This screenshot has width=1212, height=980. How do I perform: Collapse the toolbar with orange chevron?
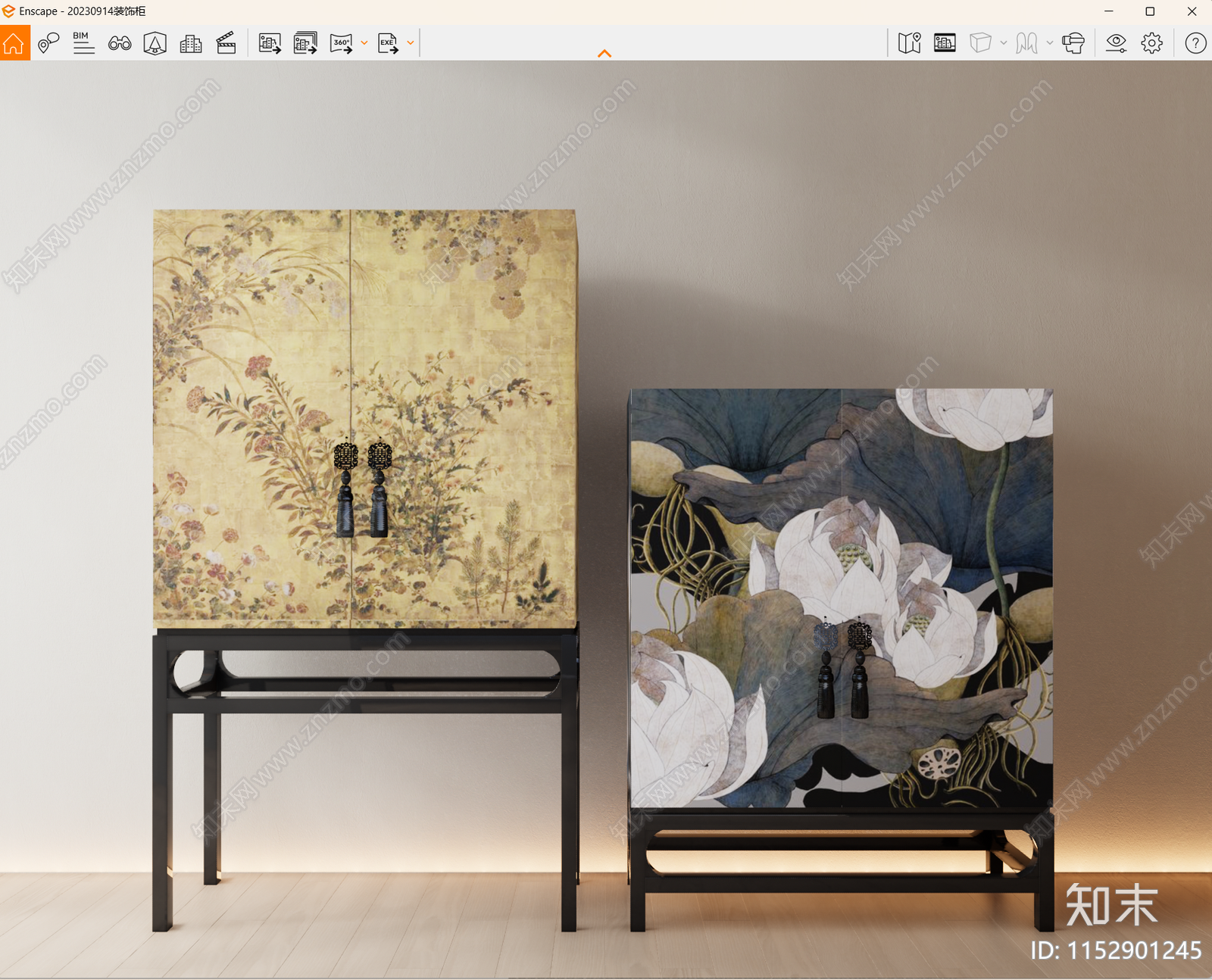[x=604, y=53]
